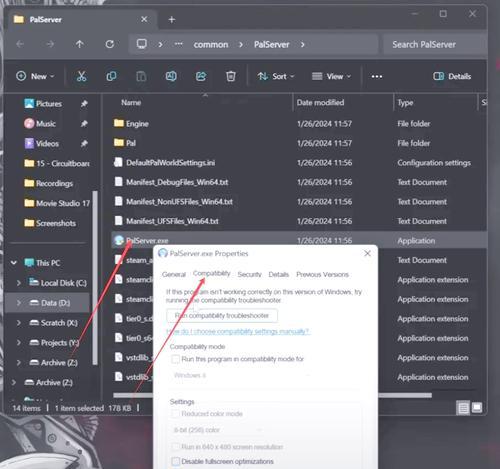Click the Rename icon in toolbar
500x469 pixels.
pyautogui.click(x=171, y=76)
